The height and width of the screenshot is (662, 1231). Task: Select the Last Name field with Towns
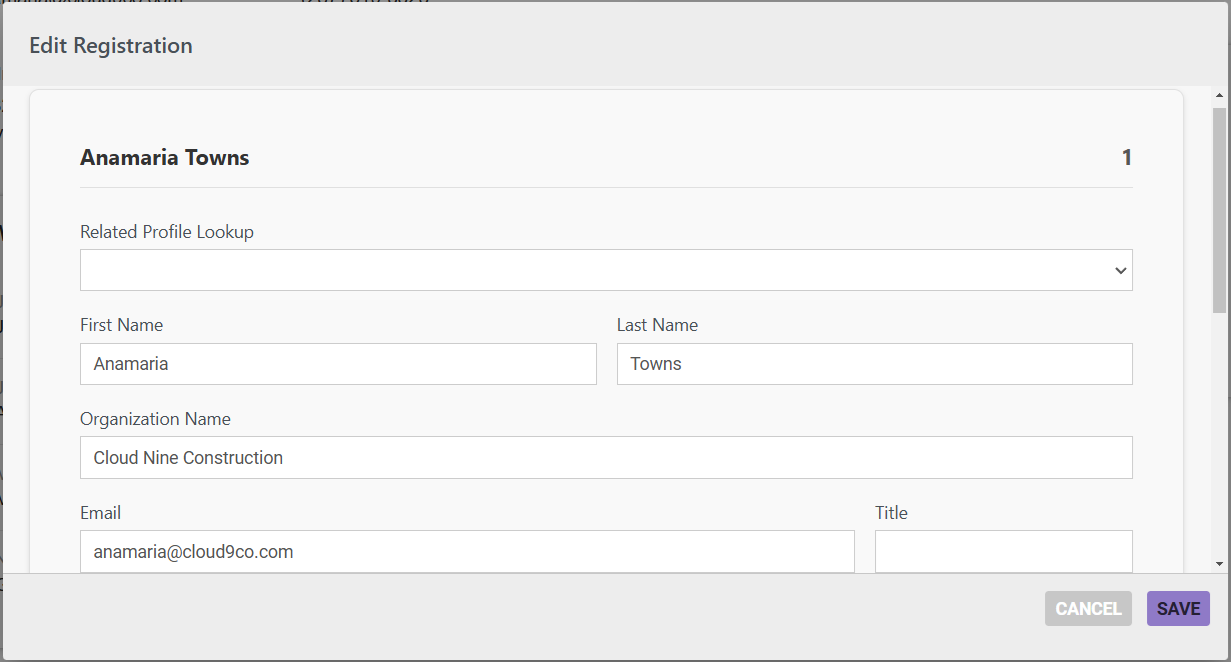[875, 364]
